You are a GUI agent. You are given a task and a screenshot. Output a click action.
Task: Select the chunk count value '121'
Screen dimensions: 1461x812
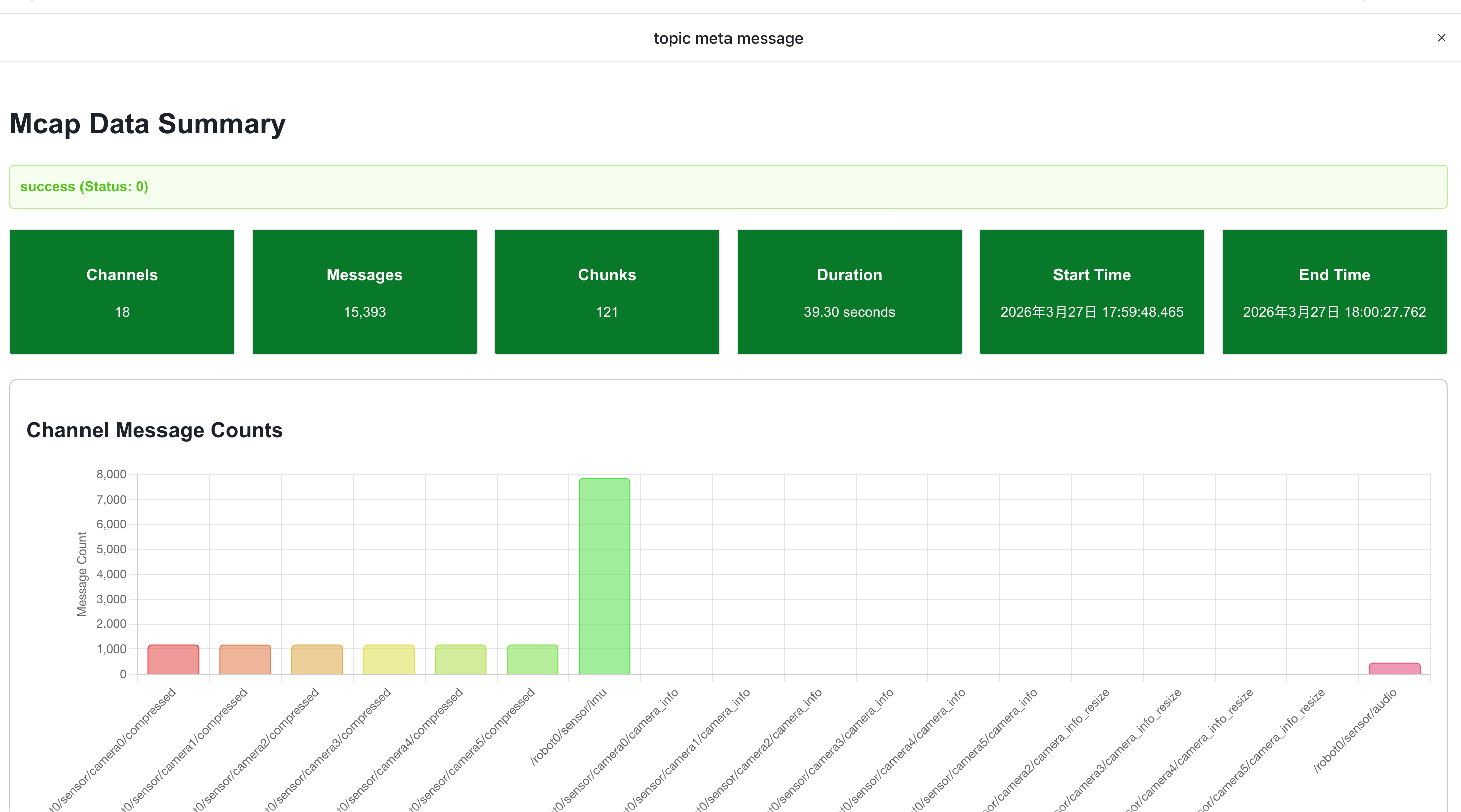pyautogui.click(x=607, y=312)
